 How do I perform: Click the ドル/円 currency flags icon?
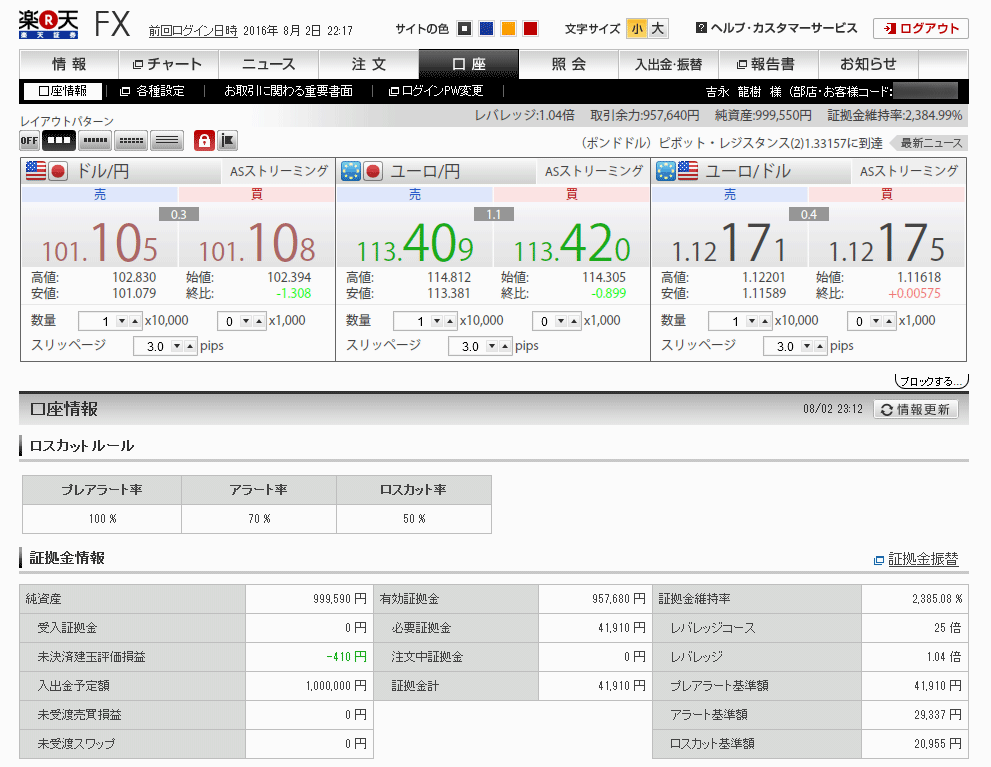click(x=46, y=171)
